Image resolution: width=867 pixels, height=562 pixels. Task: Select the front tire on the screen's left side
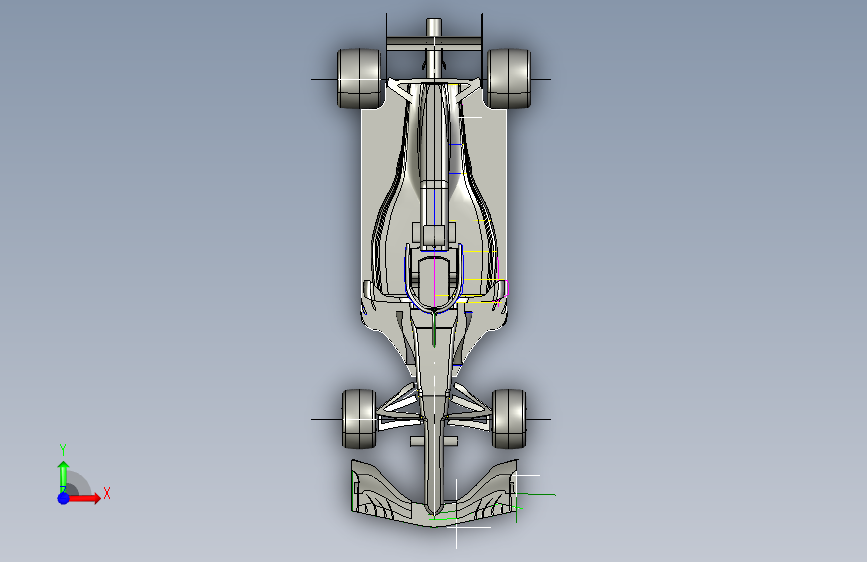point(359,418)
